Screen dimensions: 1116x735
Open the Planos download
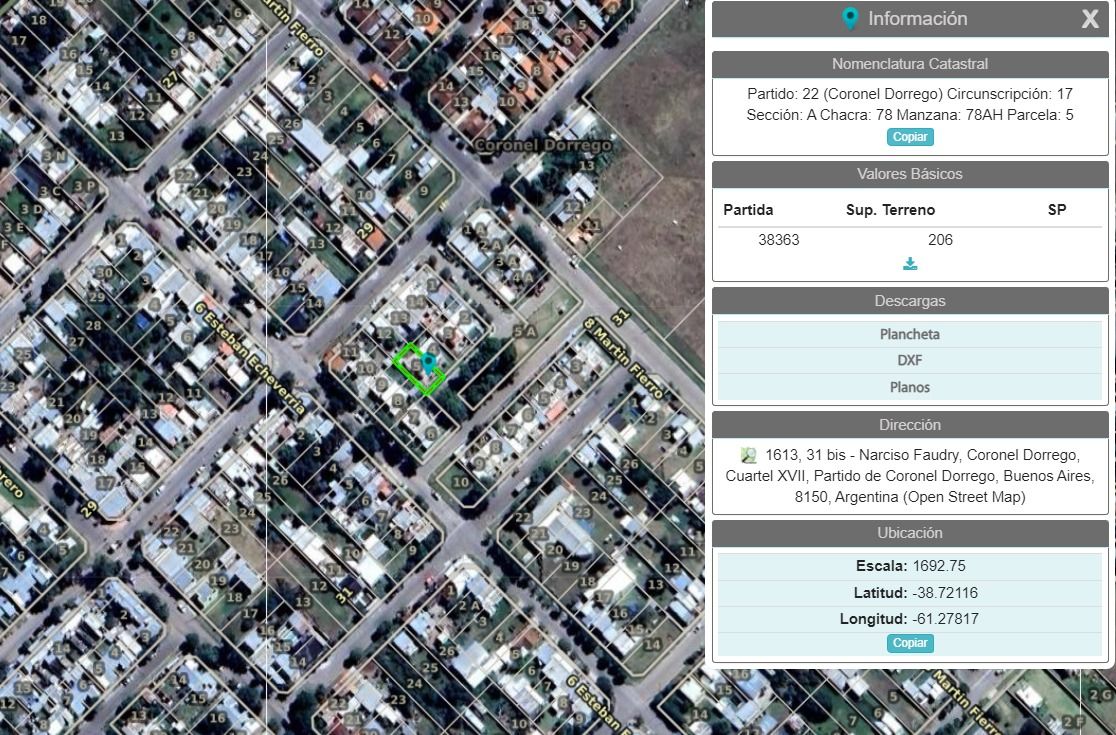(910, 387)
